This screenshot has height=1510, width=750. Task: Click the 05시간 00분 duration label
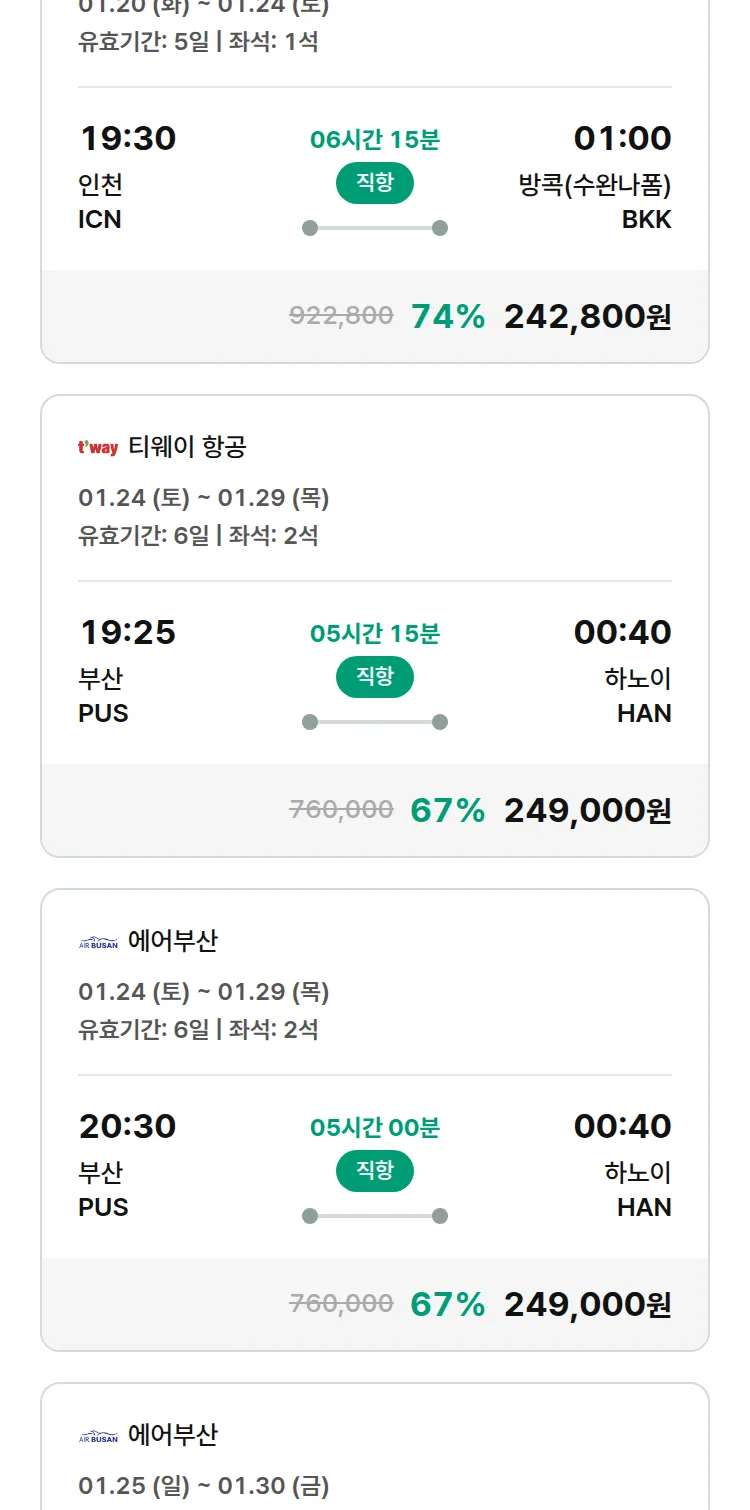374,1127
